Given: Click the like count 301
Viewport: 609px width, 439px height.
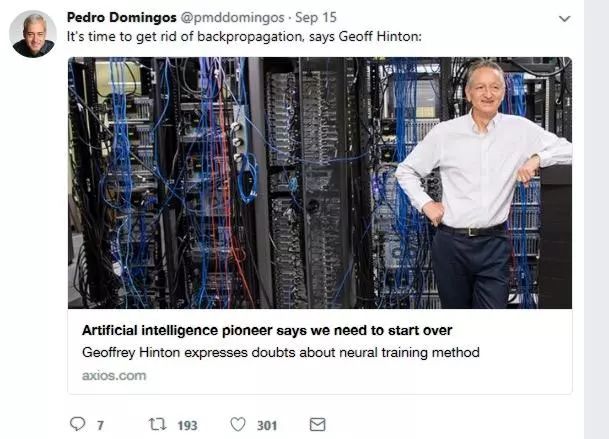Looking at the screenshot, I should coord(267,425).
